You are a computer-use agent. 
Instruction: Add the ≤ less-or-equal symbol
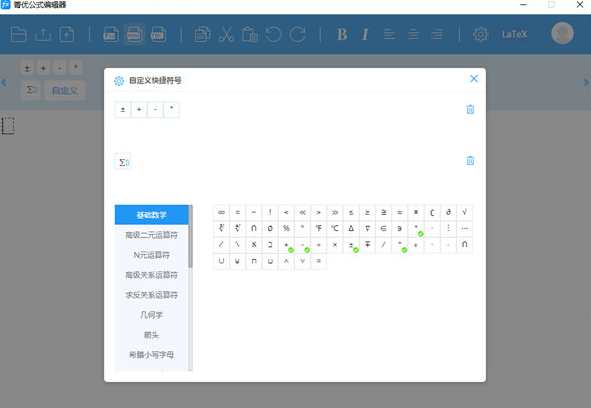pos(351,212)
